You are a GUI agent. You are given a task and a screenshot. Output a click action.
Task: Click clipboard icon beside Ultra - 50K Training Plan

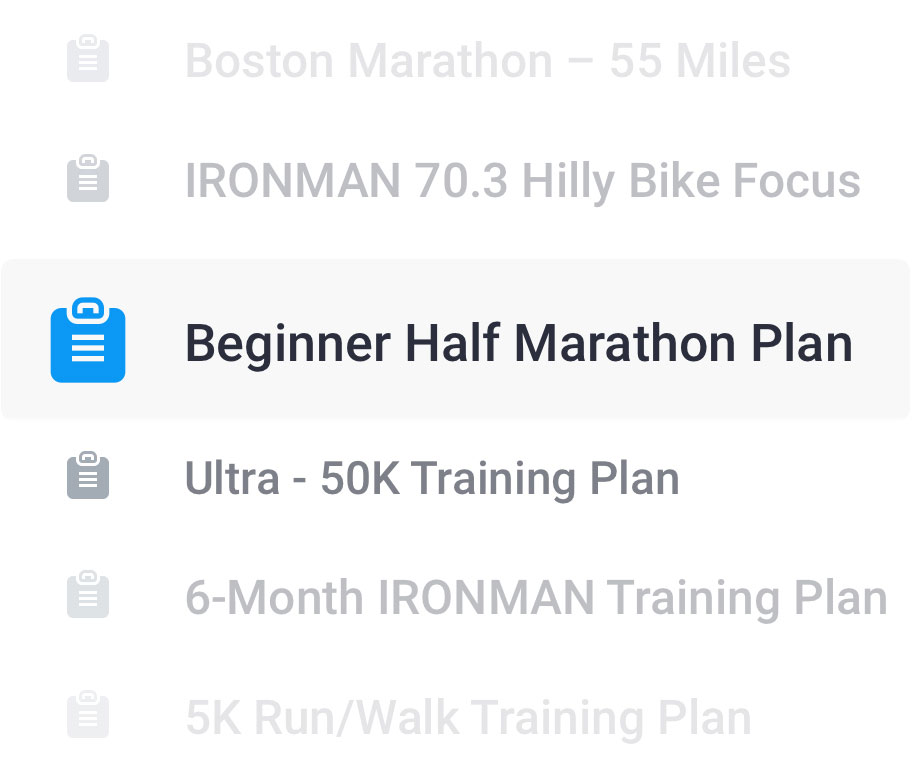[88, 477]
